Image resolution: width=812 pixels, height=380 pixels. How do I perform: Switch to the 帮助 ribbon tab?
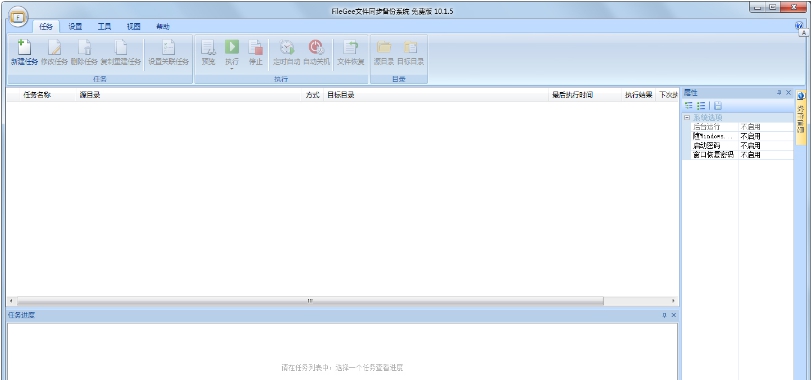click(163, 27)
